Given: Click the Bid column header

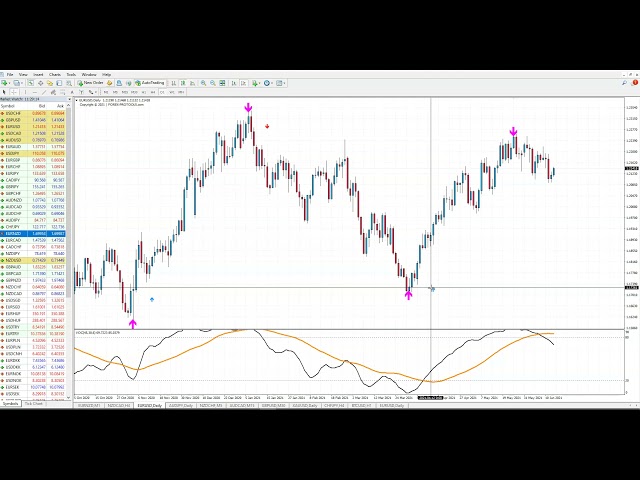Looking at the screenshot, I should click(41, 104).
